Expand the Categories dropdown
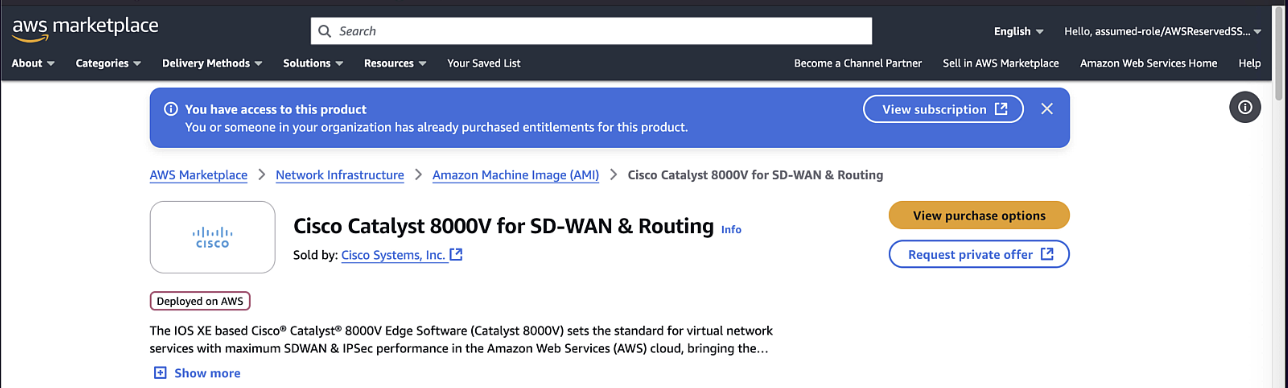This screenshot has width=1288, height=388. (109, 63)
